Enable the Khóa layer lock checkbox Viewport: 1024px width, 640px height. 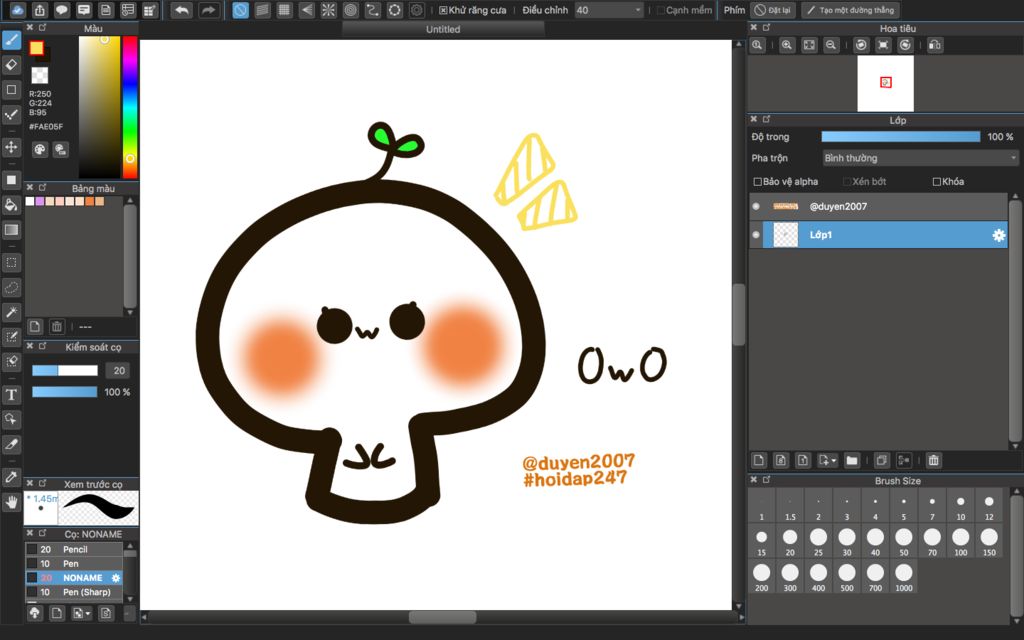pyautogui.click(x=936, y=182)
